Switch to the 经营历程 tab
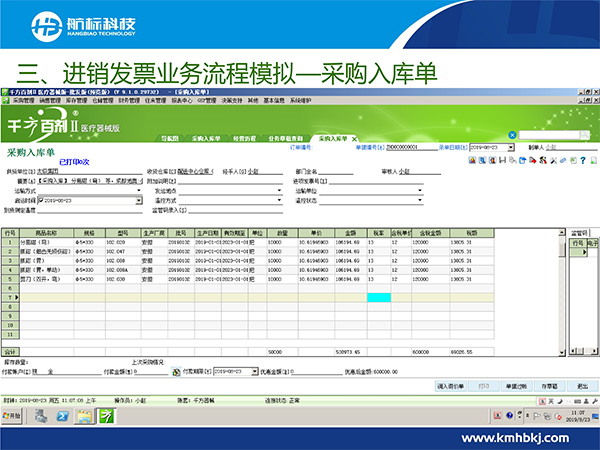This screenshot has height=450, width=600. click(244, 139)
